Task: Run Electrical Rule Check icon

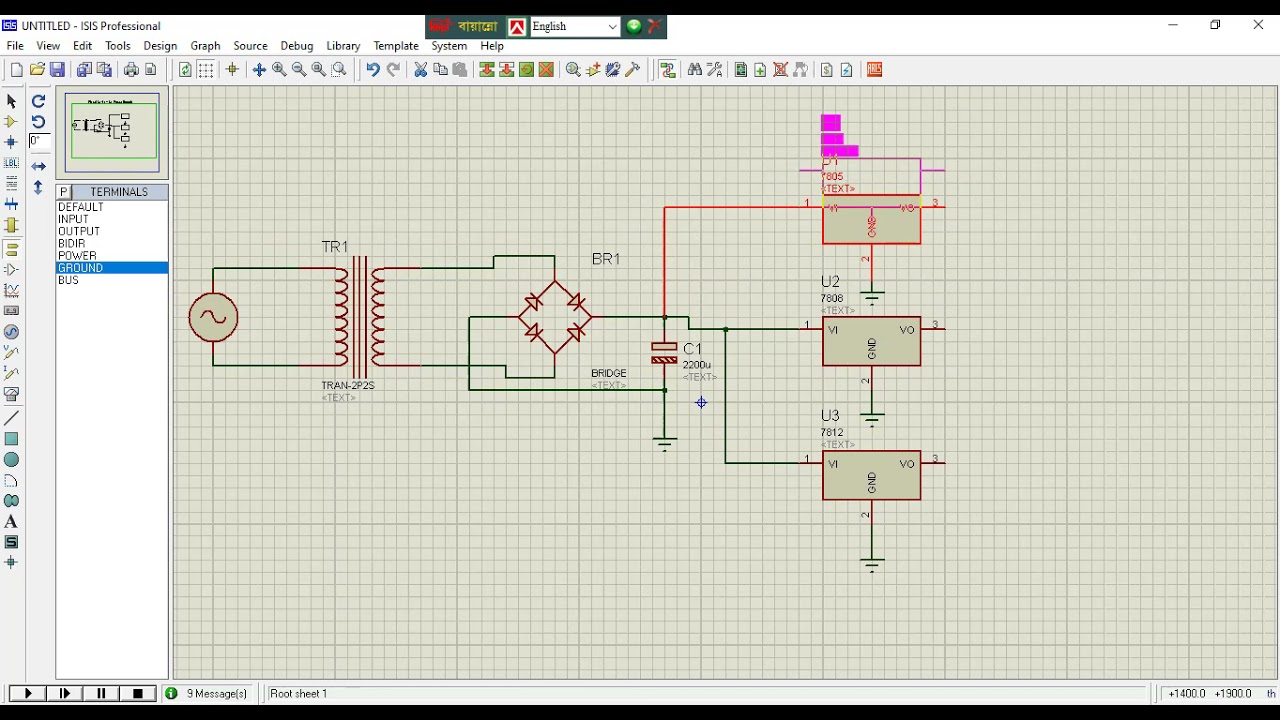Action: 847,70
